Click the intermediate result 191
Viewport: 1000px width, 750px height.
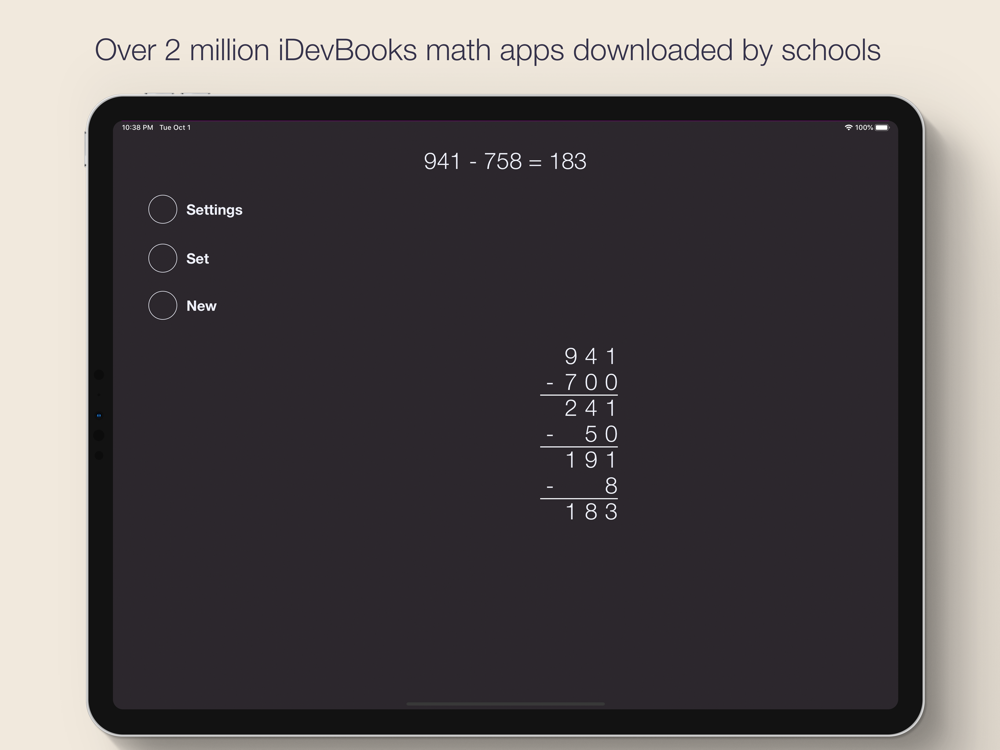click(x=591, y=460)
